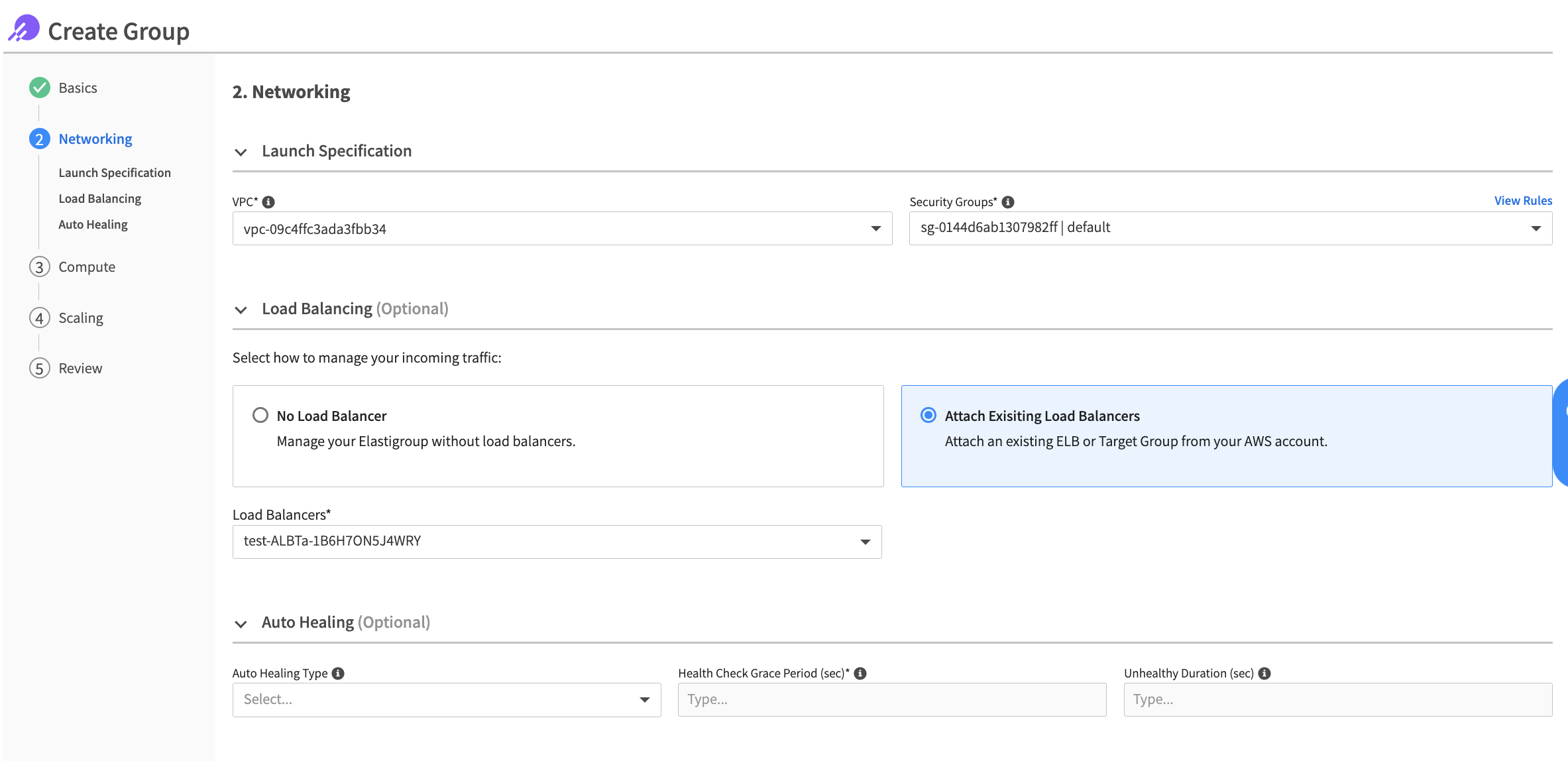This screenshot has height=761, width=1568.
Task: Select the Attach Existing Load Balancers radio button
Action: coord(927,415)
